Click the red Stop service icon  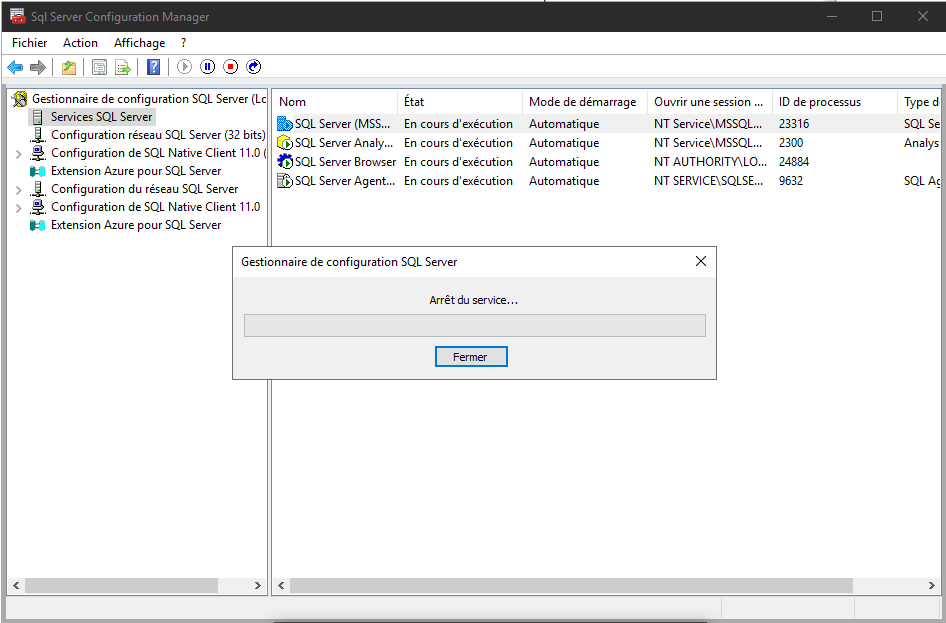[230, 67]
